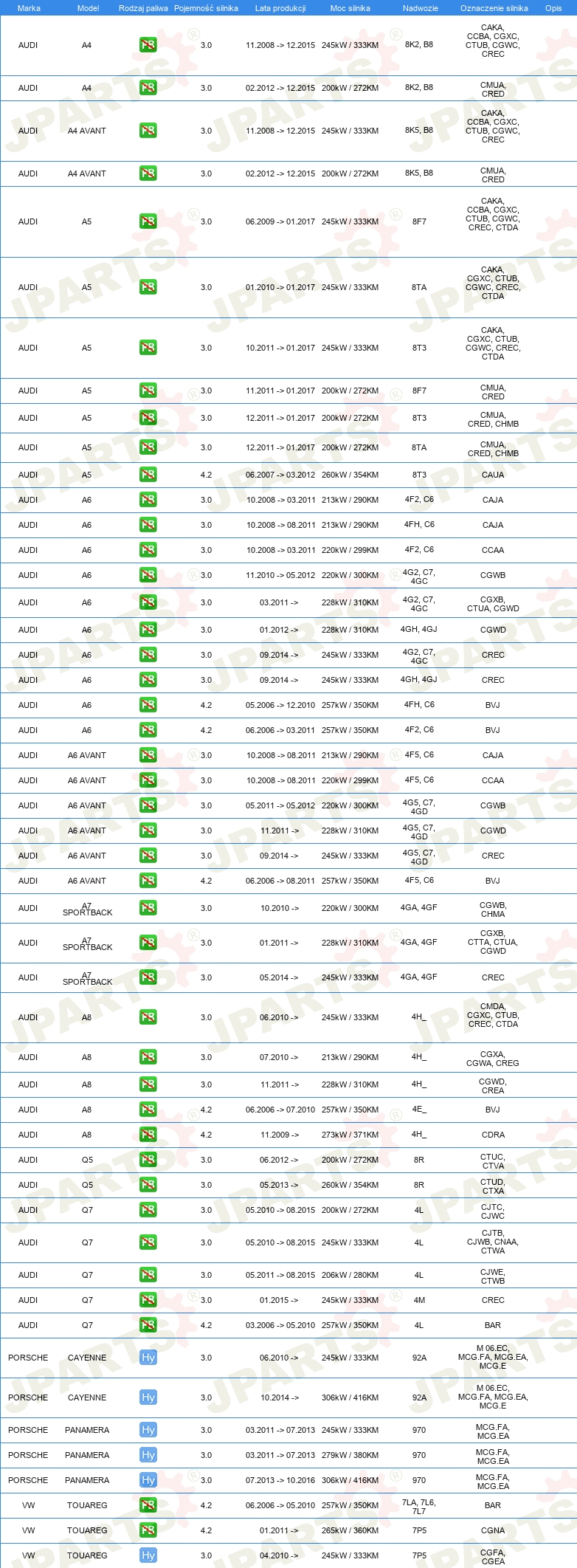
Task: Select production dates 05.2006 -> 12.2010
Action: point(280,705)
